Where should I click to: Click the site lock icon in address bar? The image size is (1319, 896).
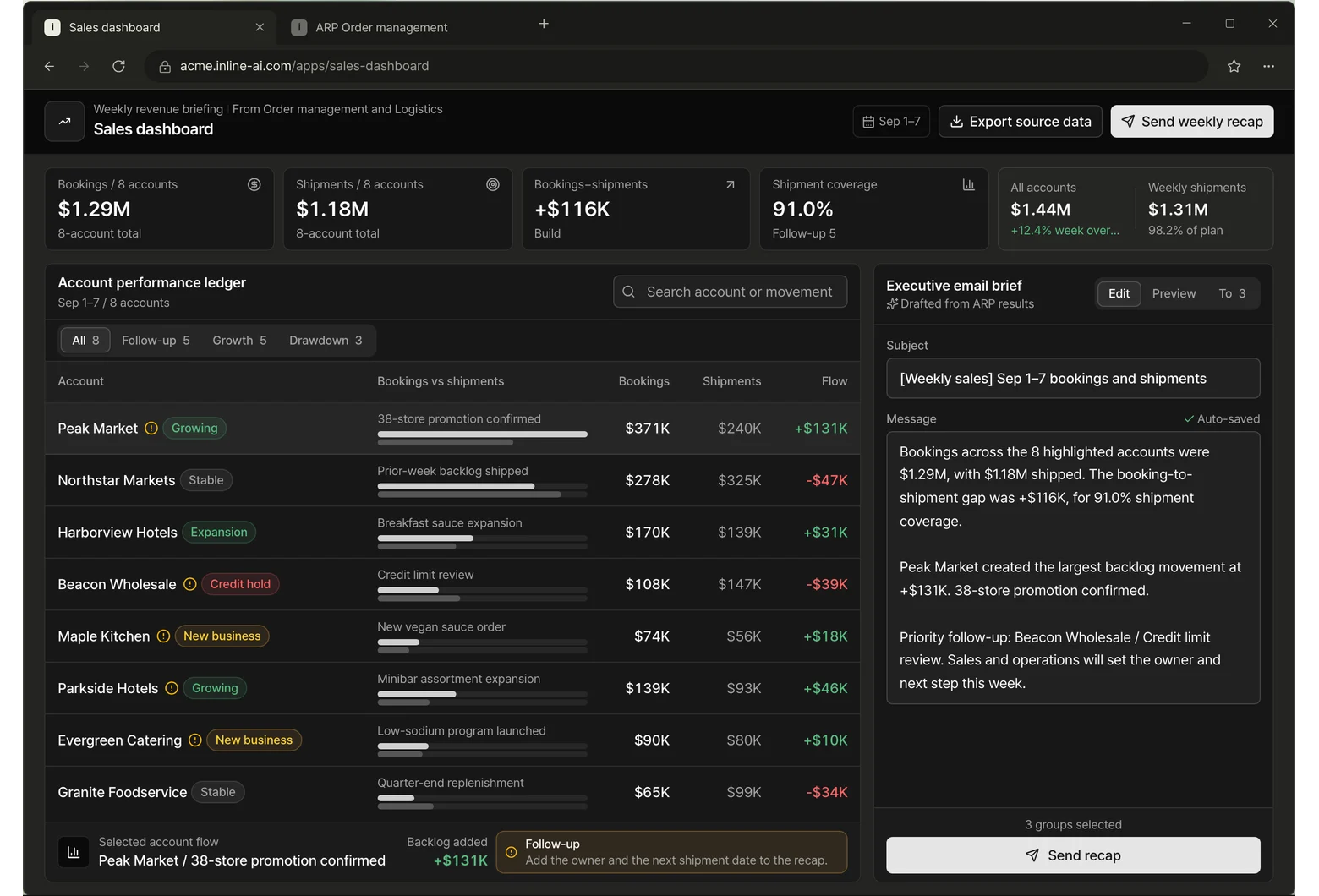[165, 66]
